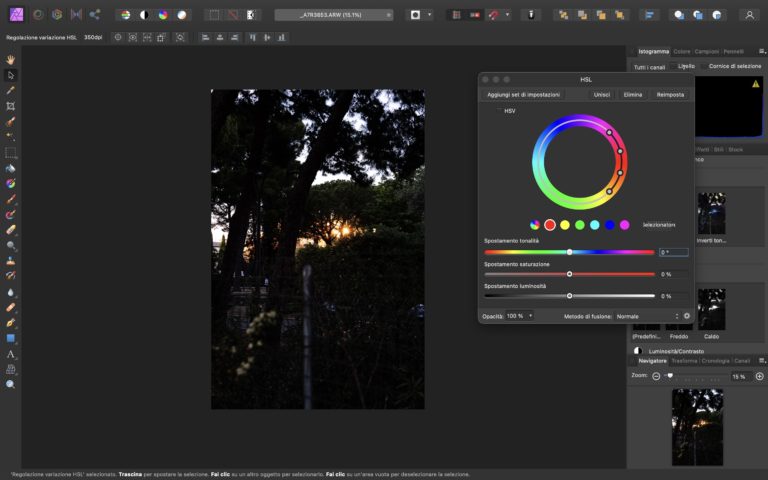The height and width of the screenshot is (480, 768).
Task: Open the histogram panel options menu
Action: point(762,51)
